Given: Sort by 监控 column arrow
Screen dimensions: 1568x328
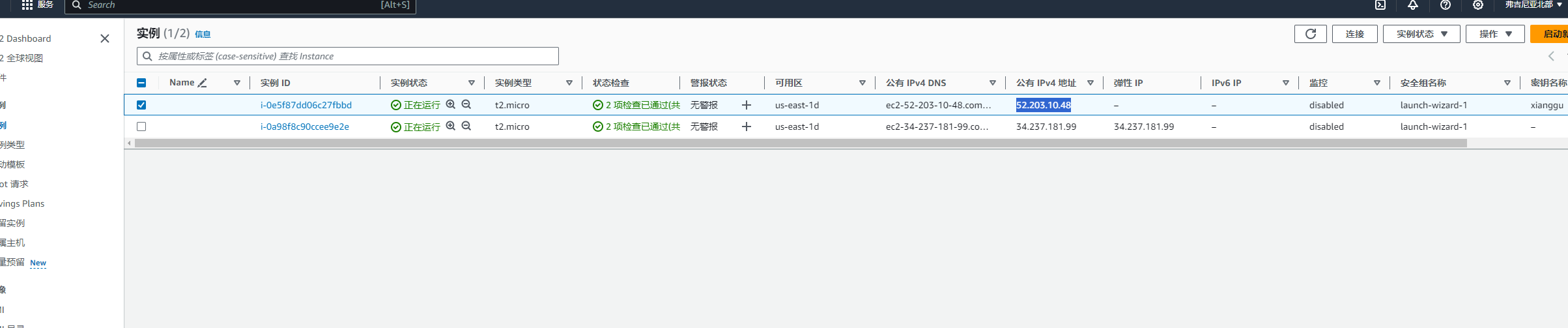Looking at the screenshot, I should pos(1377,83).
